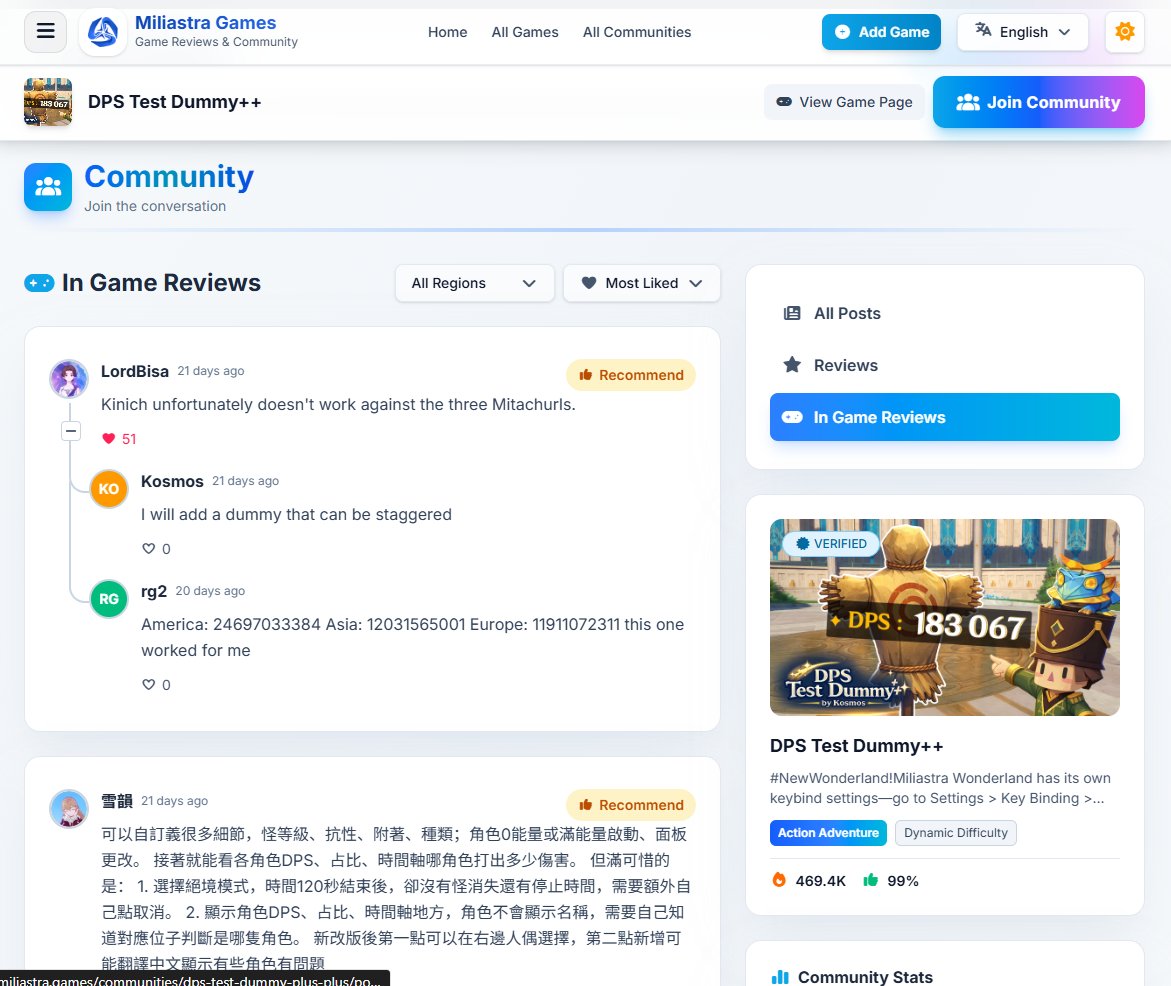Click the View Game Page button

(x=844, y=102)
